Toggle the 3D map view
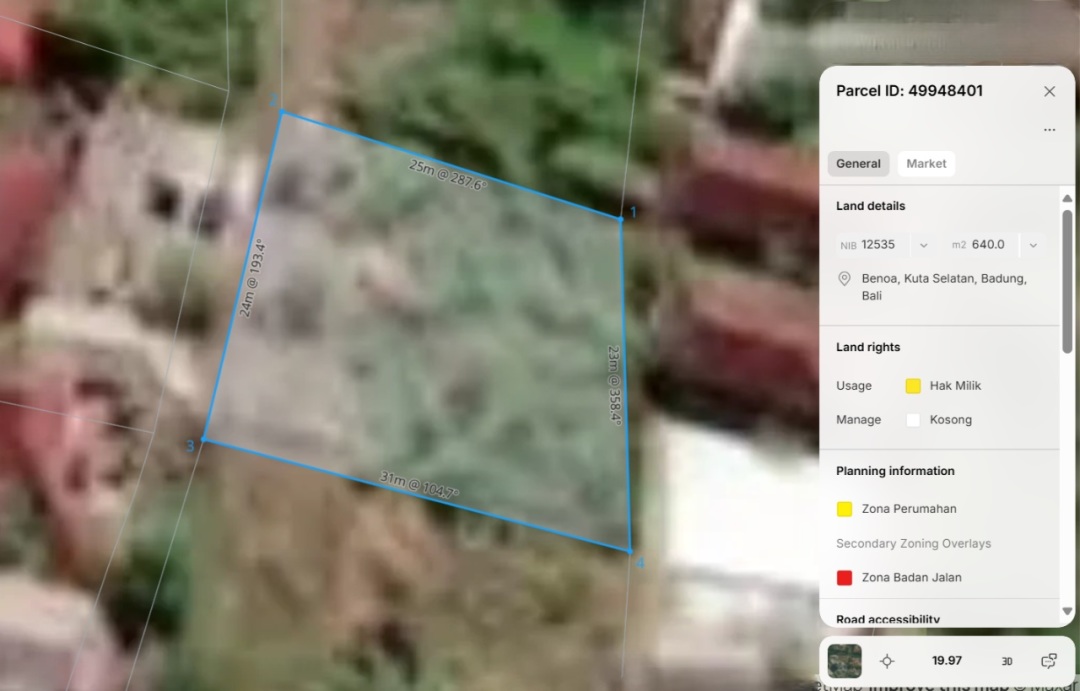Viewport: 1080px width, 691px height. click(x=1007, y=661)
